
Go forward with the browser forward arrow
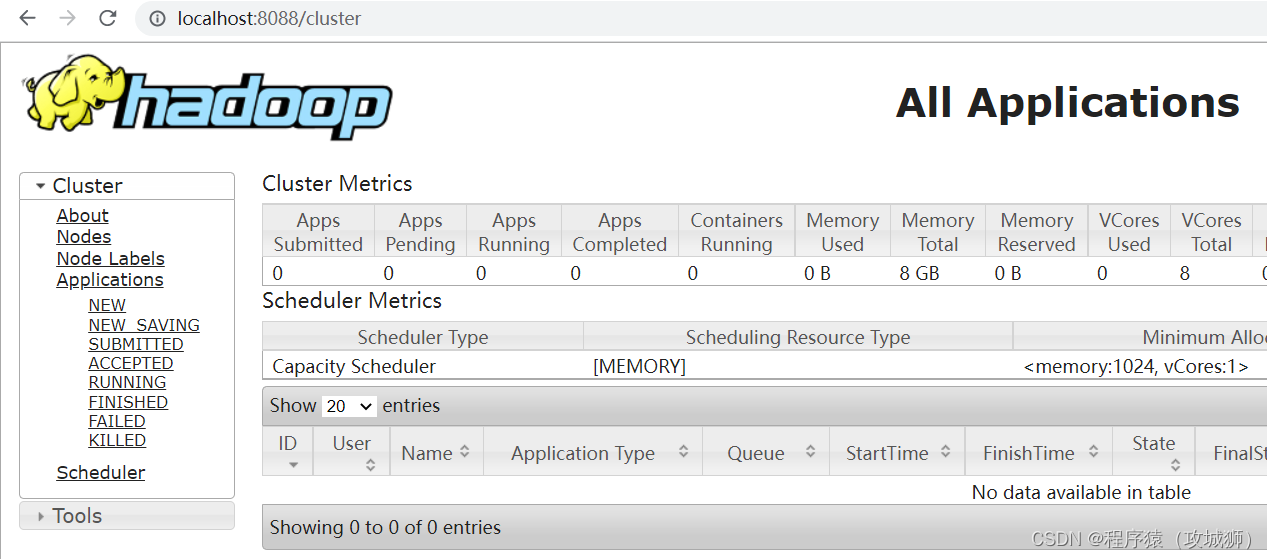[67, 18]
